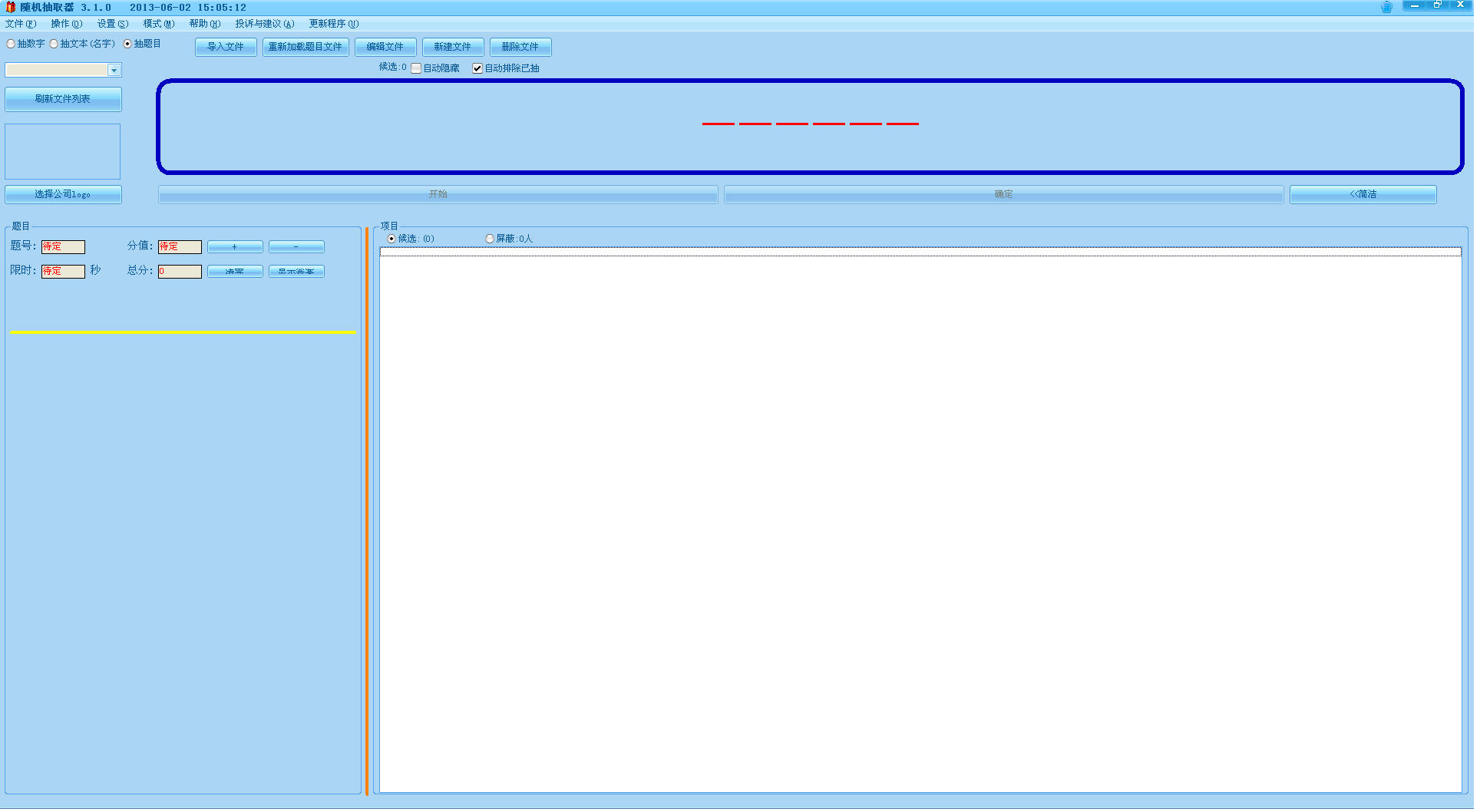Click the 导入文件 button
This screenshot has height=812, width=1480.
click(226, 47)
